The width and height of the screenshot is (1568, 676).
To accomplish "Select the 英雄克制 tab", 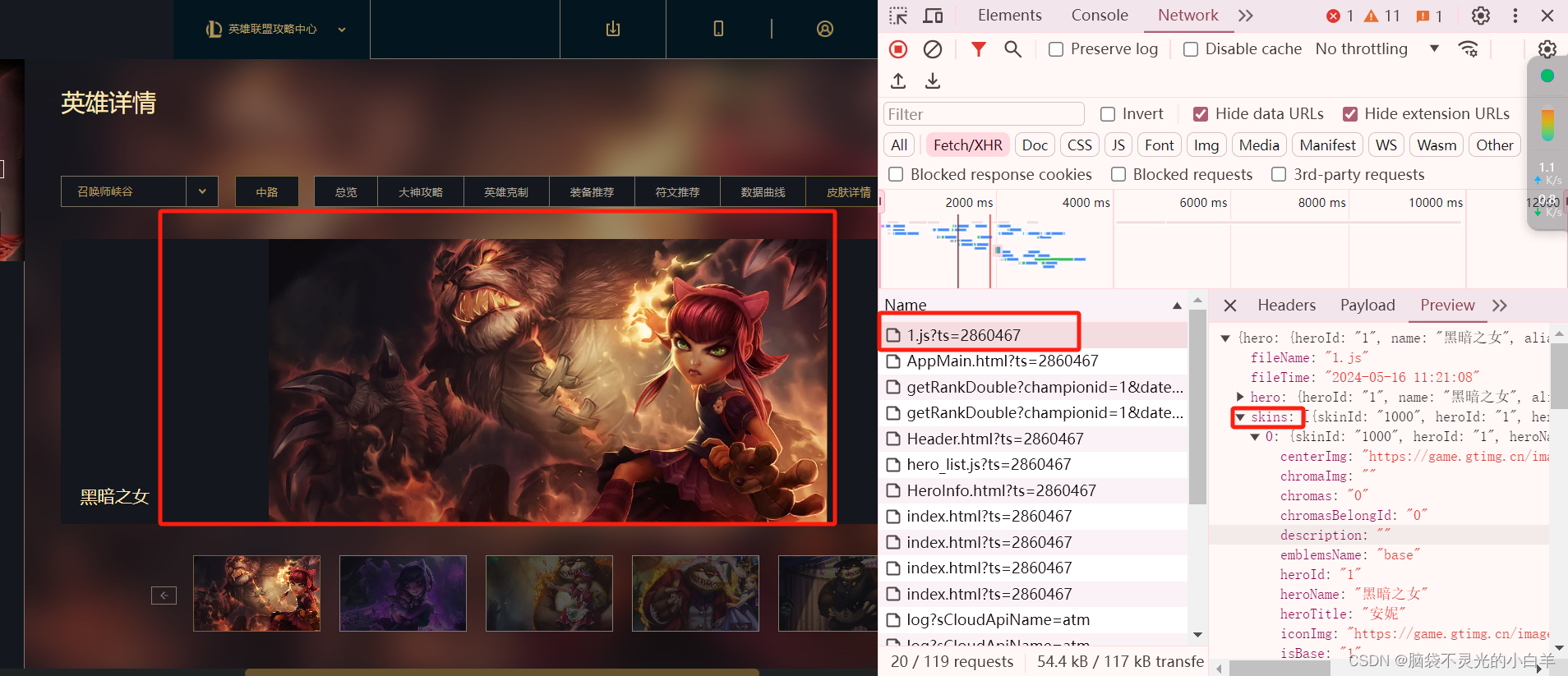I will click(x=506, y=191).
